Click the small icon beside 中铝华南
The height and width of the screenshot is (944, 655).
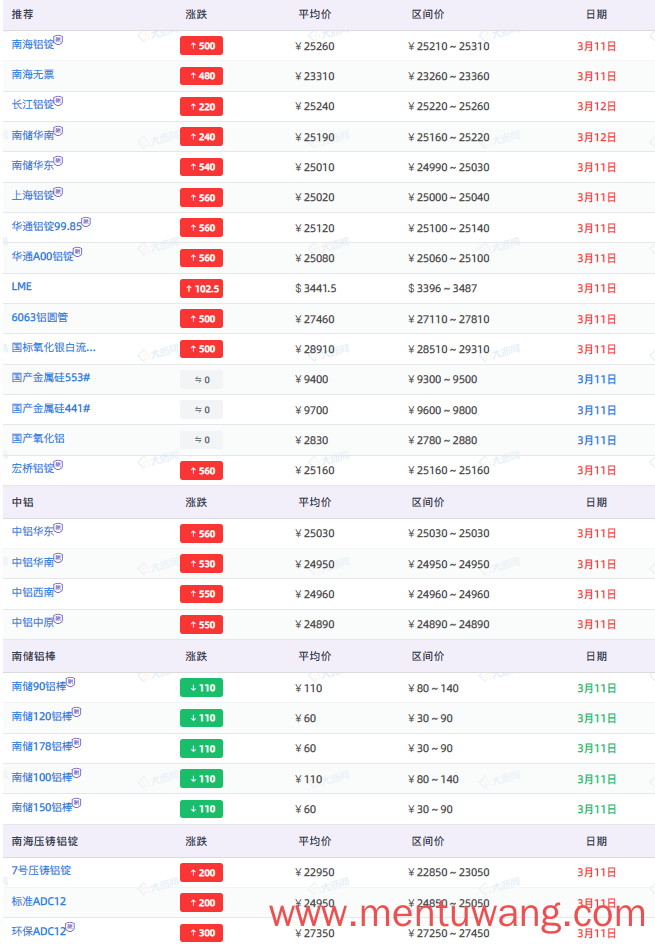[58, 558]
